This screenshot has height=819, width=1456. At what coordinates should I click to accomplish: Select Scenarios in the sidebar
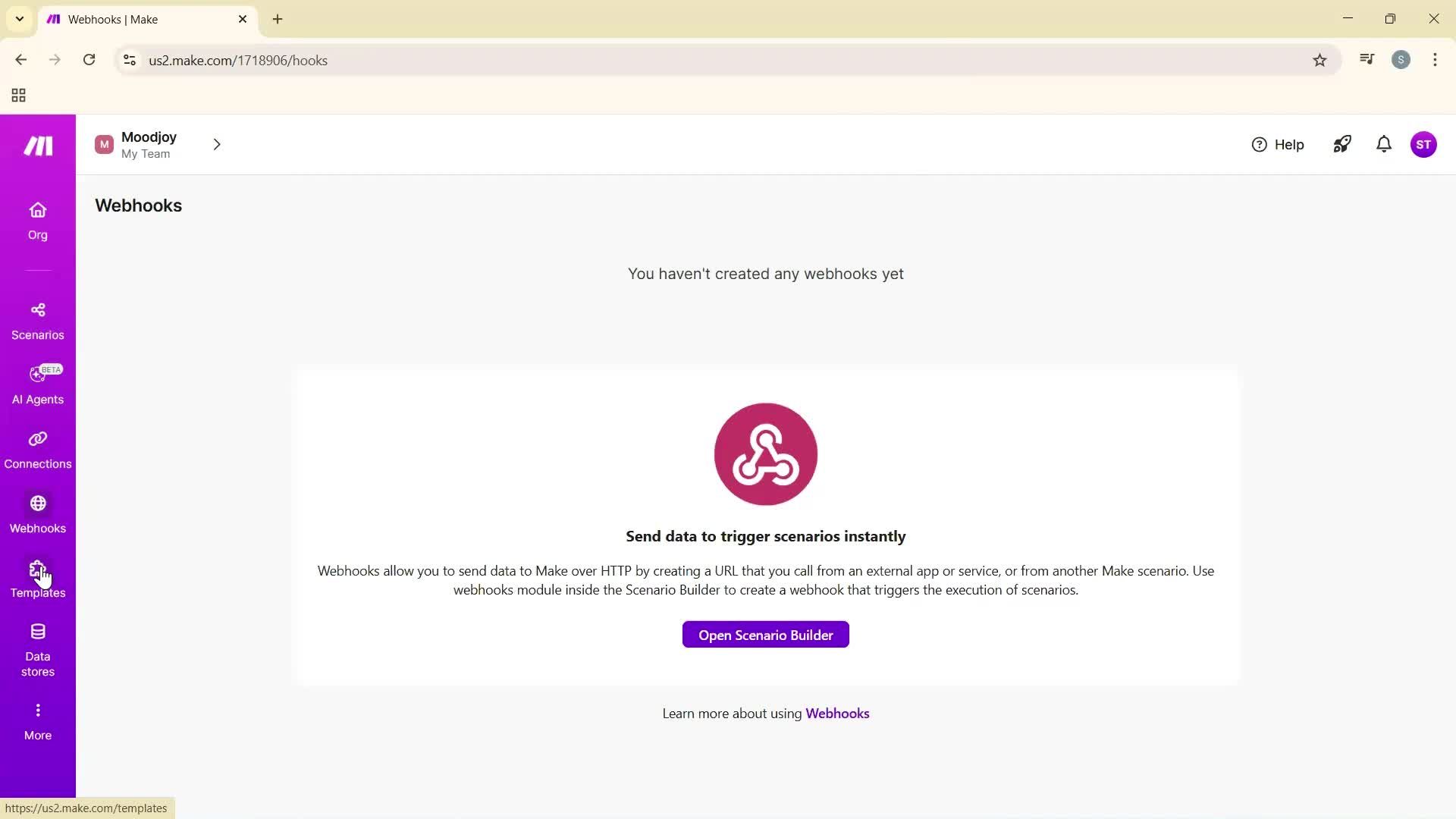[x=37, y=321]
